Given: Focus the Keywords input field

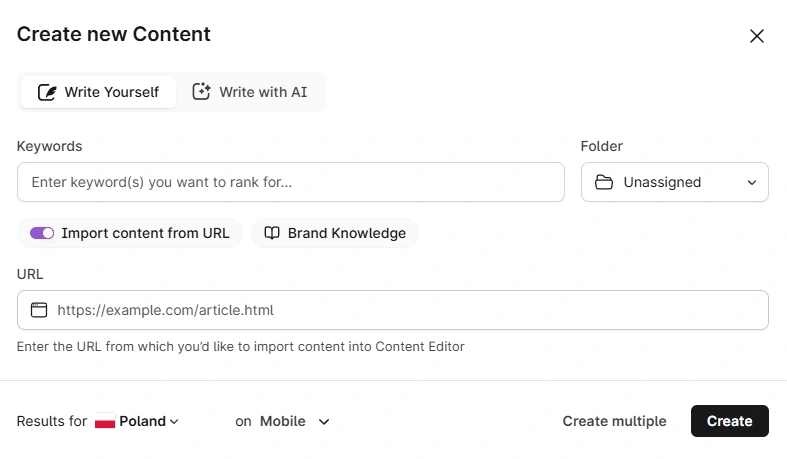Looking at the screenshot, I should point(290,182).
